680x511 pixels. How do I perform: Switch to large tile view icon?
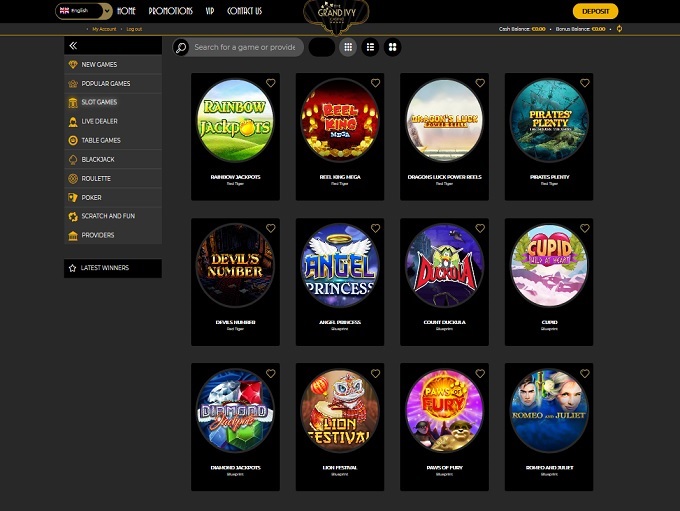[x=392, y=47]
